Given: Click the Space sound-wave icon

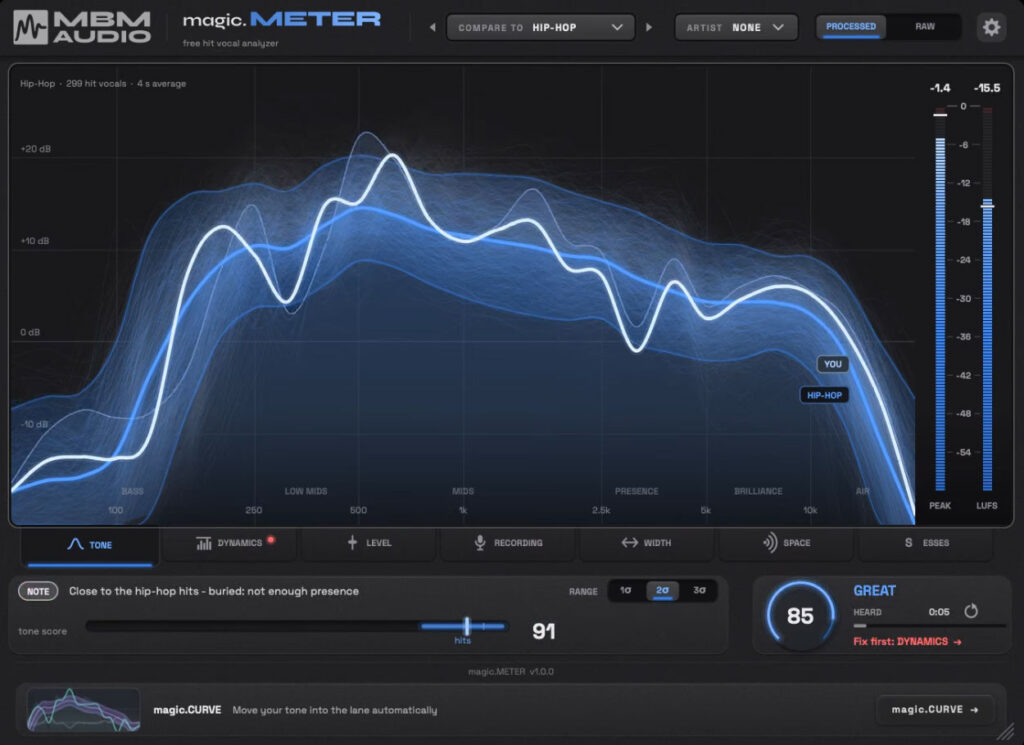Looking at the screenshot, I should 770,543.
